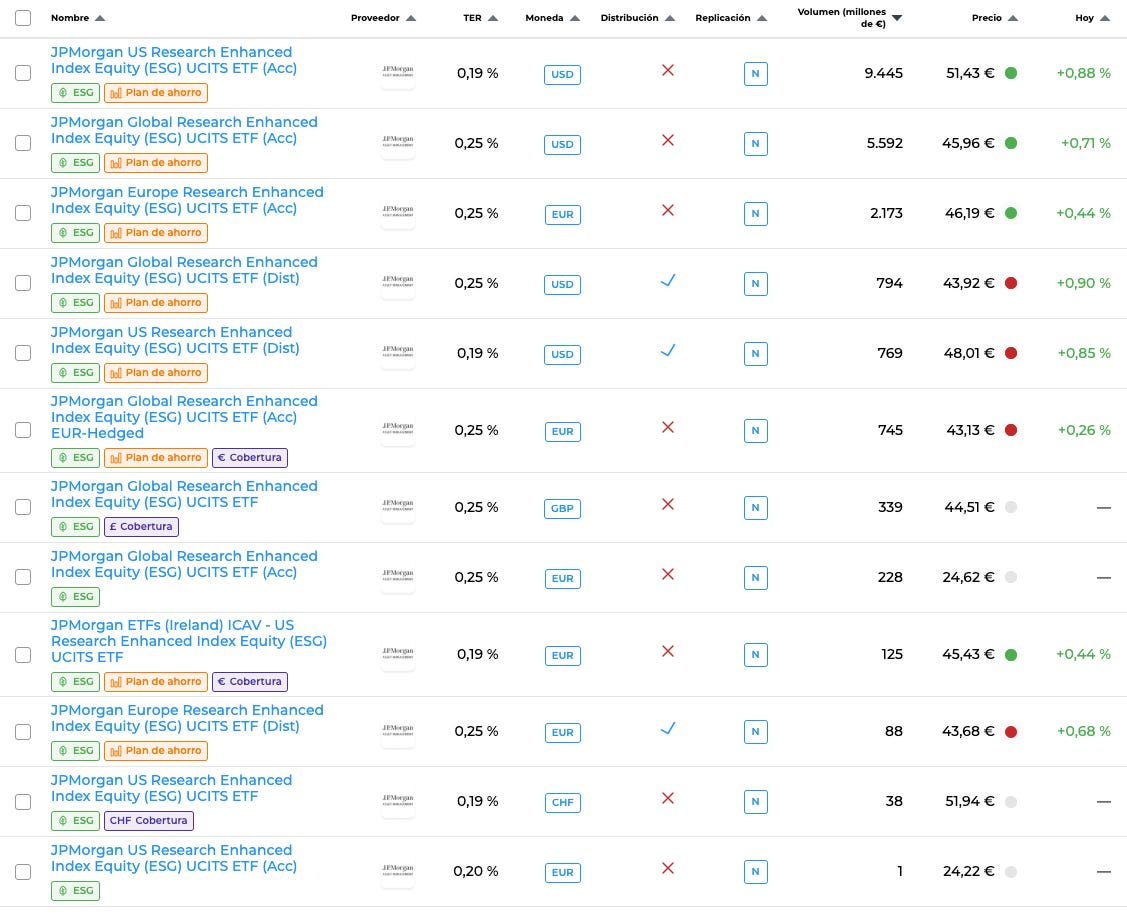Sort by TER column
Screen dimensions: 1127x914
(x=480, y=18)
